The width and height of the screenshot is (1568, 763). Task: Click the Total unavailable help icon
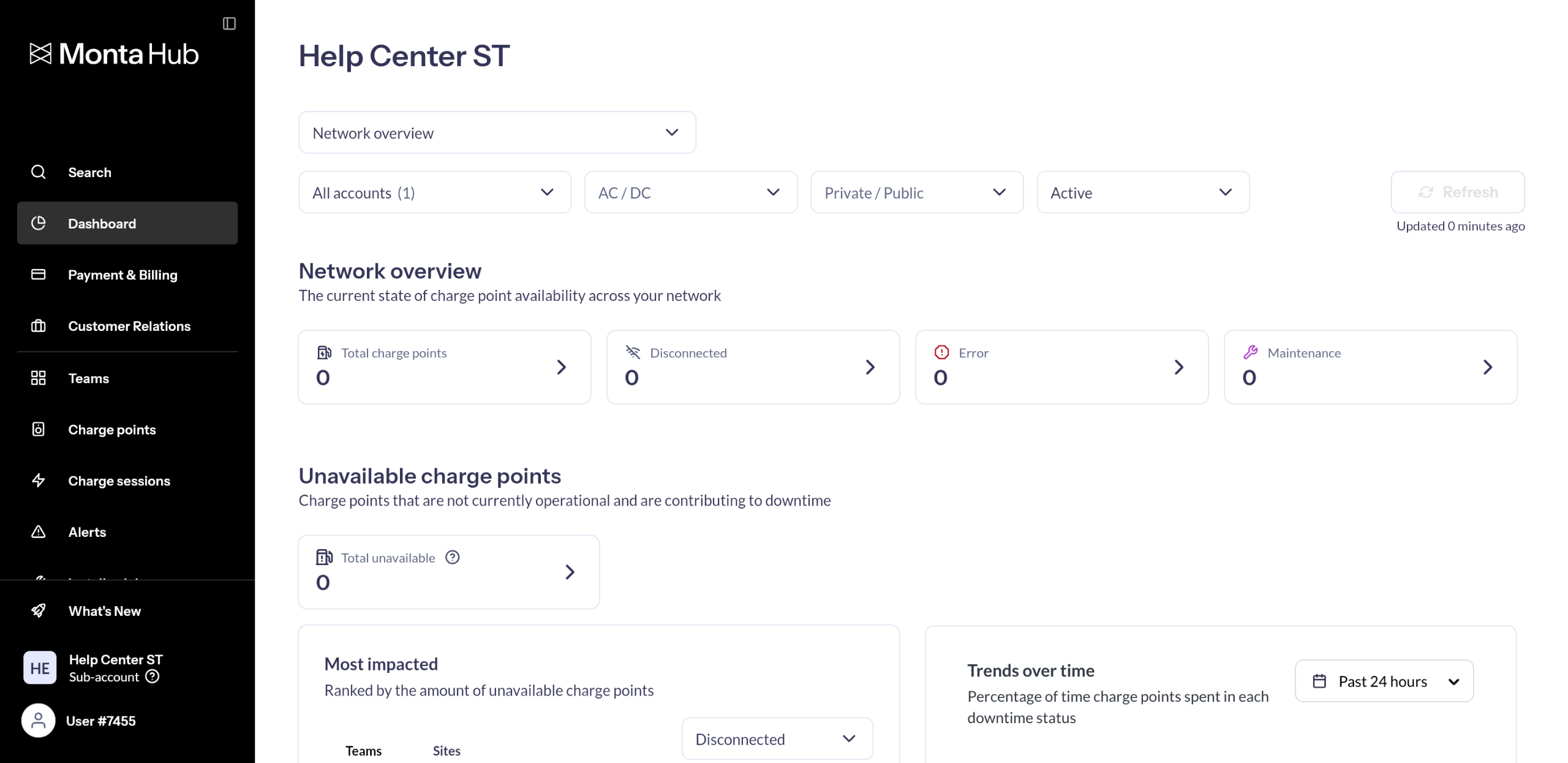pos(452,557)
